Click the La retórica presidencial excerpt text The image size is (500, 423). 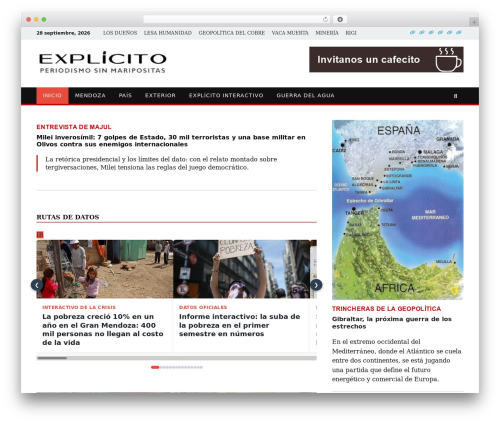161,163
